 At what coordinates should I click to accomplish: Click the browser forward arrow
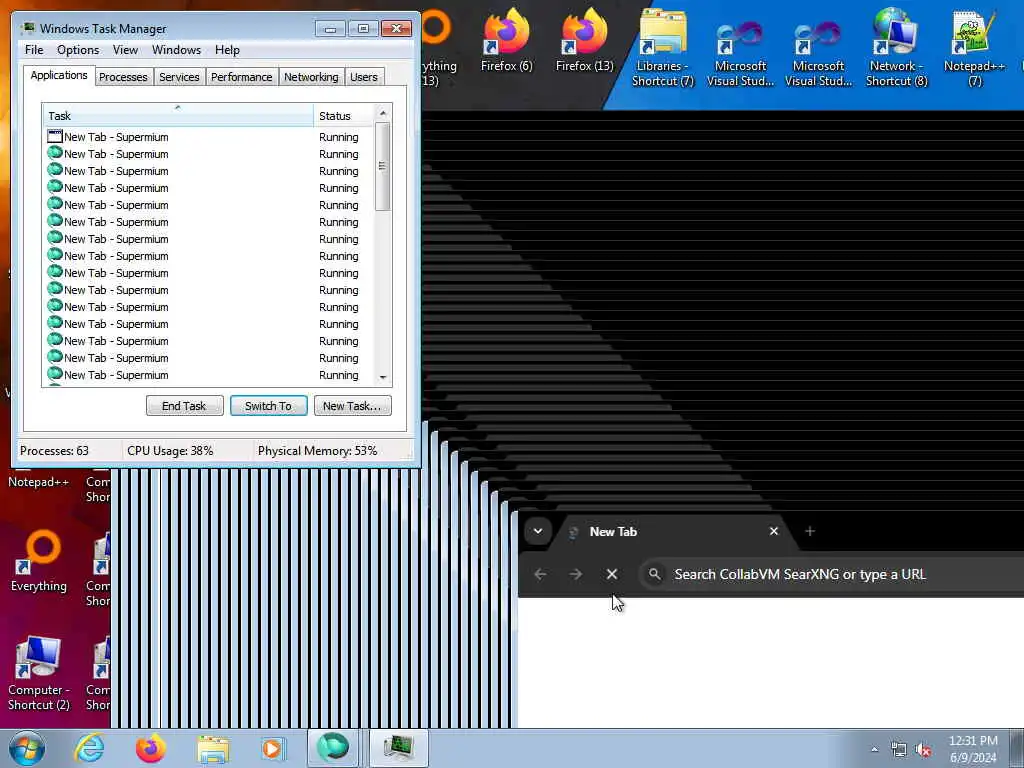pos(575,574)
